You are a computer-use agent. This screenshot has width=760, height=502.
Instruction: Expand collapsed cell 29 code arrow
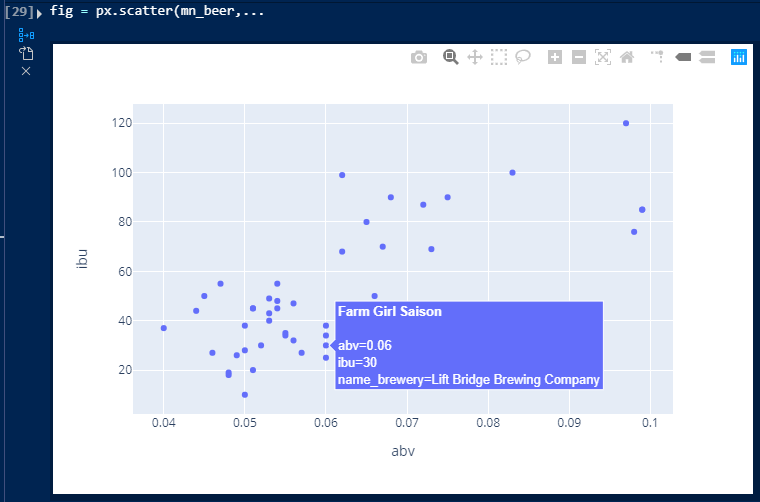click(39, 14)
